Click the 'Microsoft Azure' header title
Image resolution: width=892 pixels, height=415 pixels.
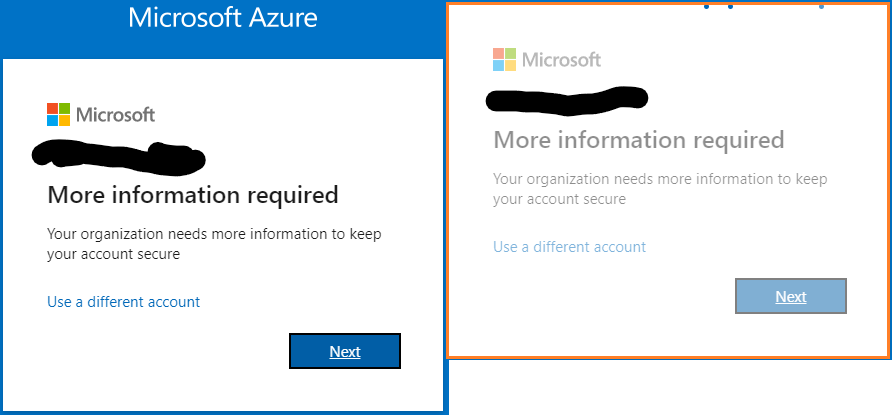[x=222, y=18]
